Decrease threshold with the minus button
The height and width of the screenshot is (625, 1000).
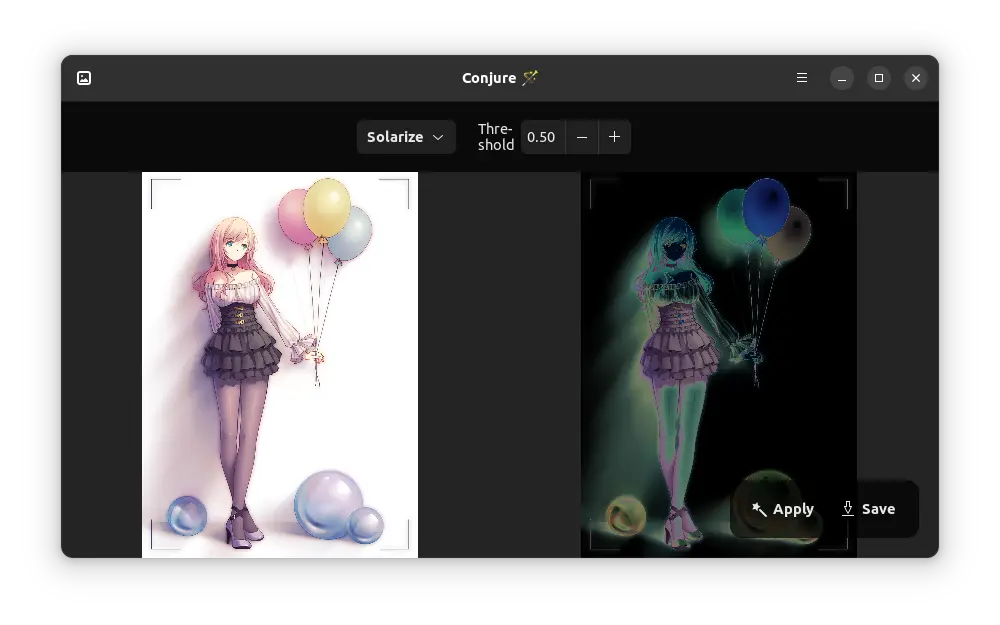click(x=582, y=137)
